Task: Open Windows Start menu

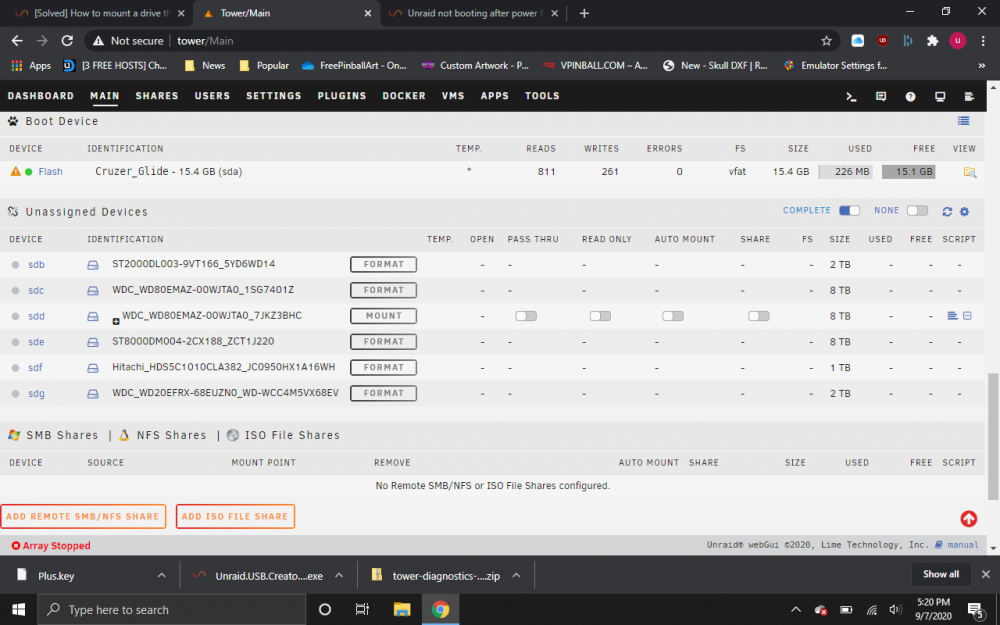Action: tap(18, 610)
